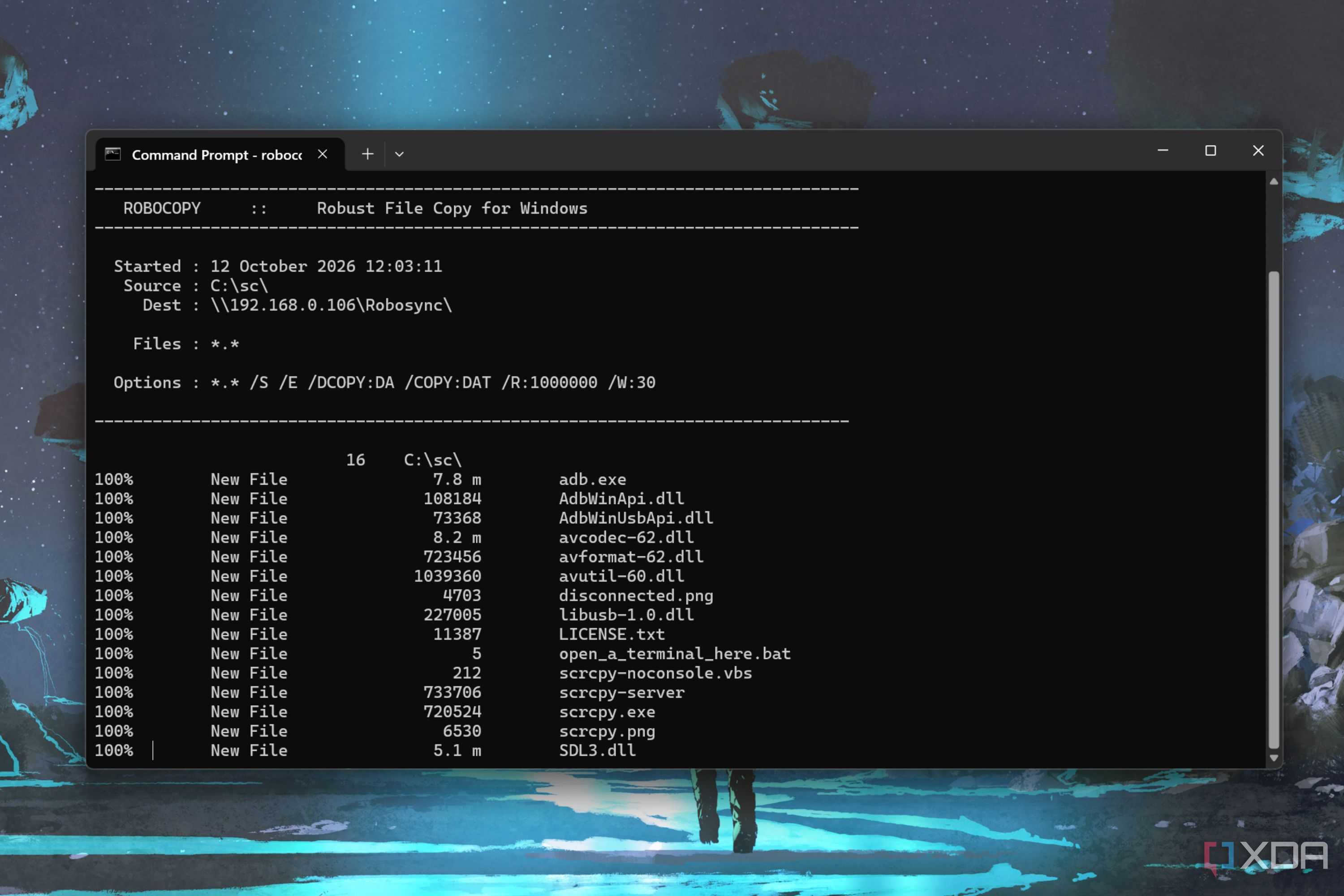Close the terminal window

(x=1258, y=151)
